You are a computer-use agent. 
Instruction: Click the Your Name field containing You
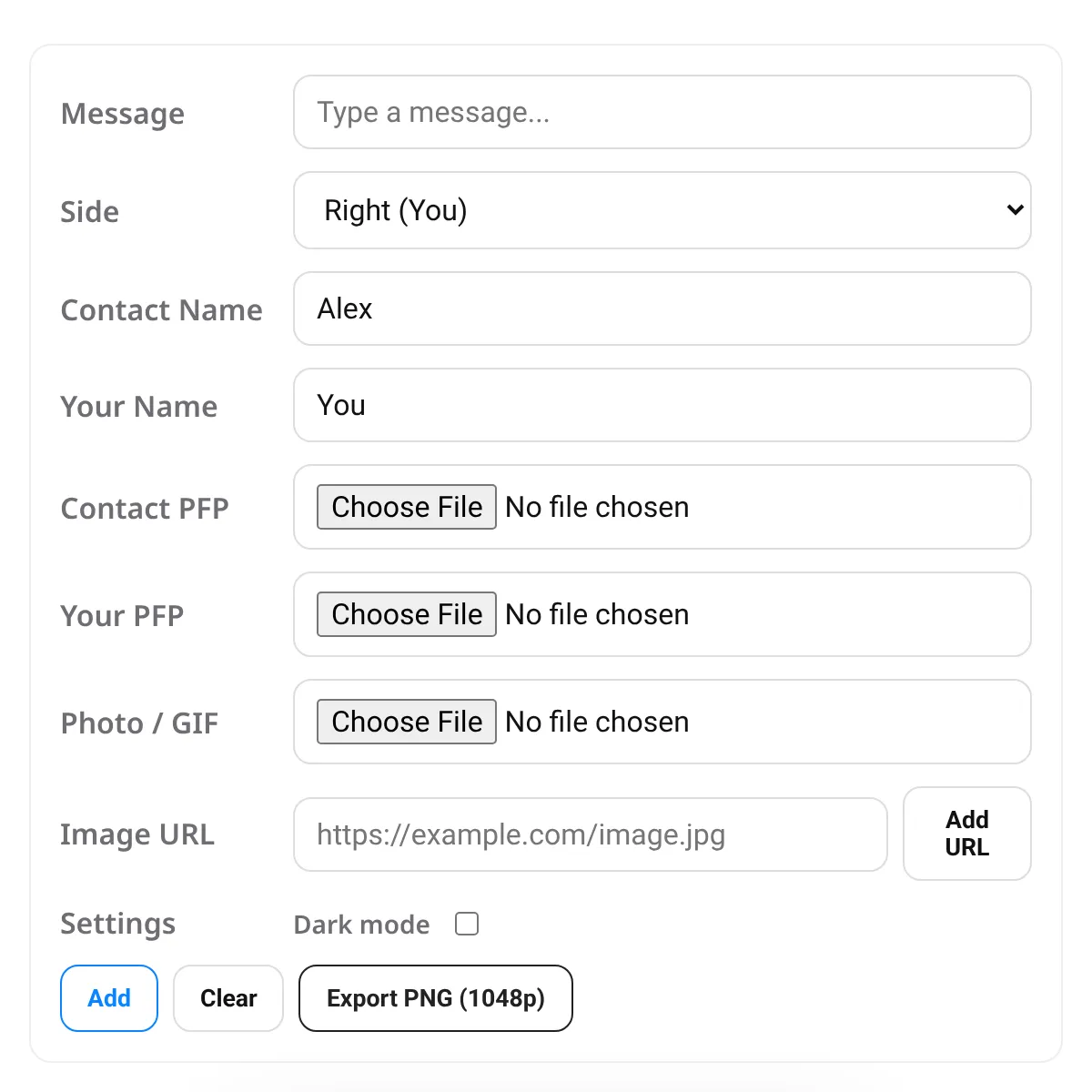tap(662, 405)
